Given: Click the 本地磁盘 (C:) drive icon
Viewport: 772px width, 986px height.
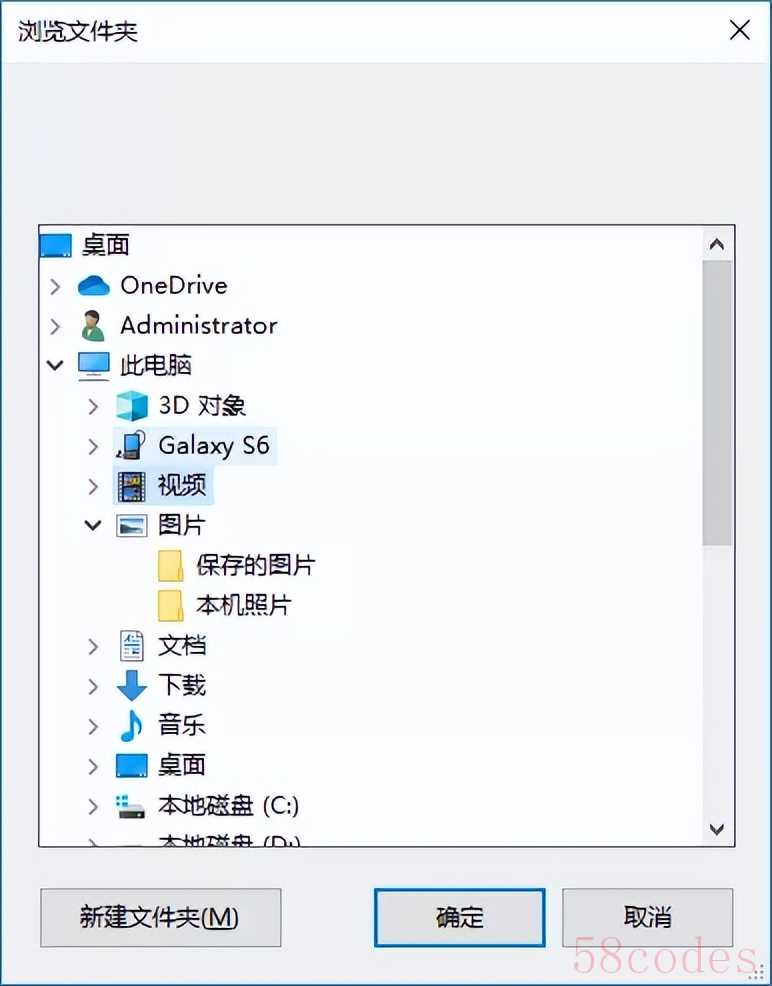Looking at the screenshot, I should coord(131,806).
